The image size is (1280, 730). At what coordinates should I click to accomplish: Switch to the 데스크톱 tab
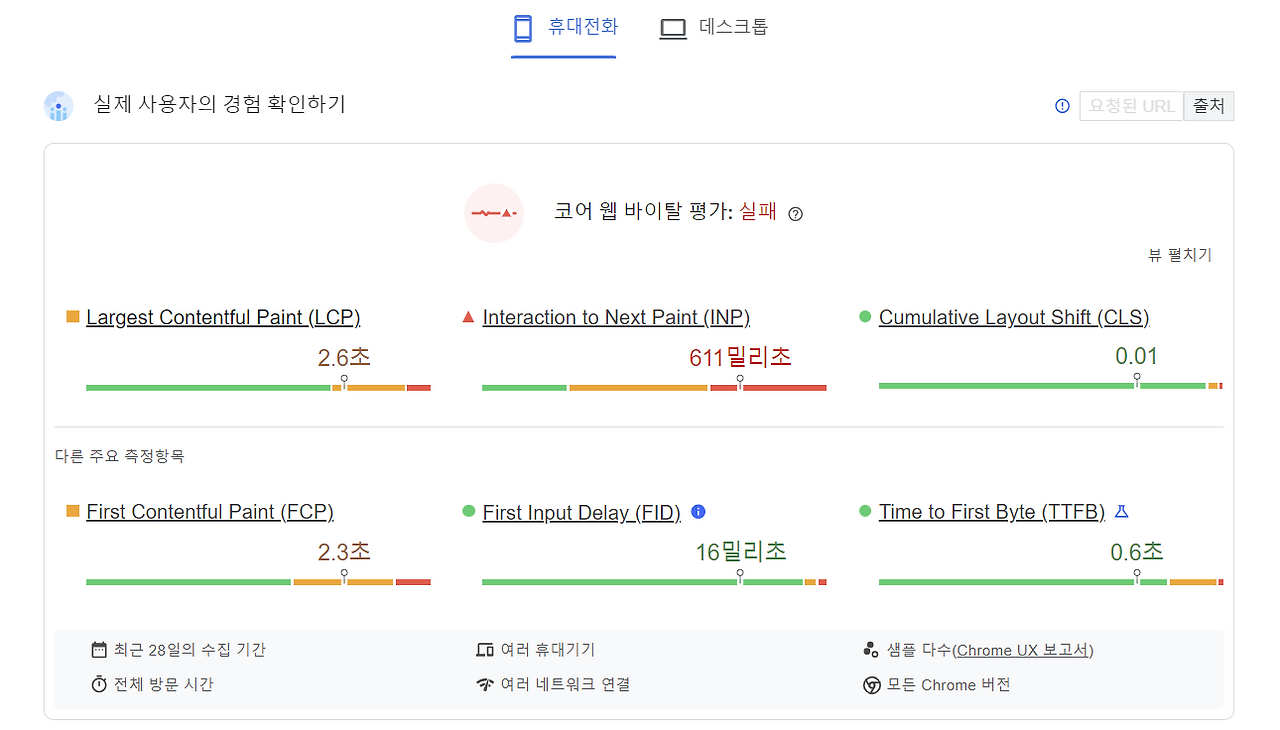713,27
